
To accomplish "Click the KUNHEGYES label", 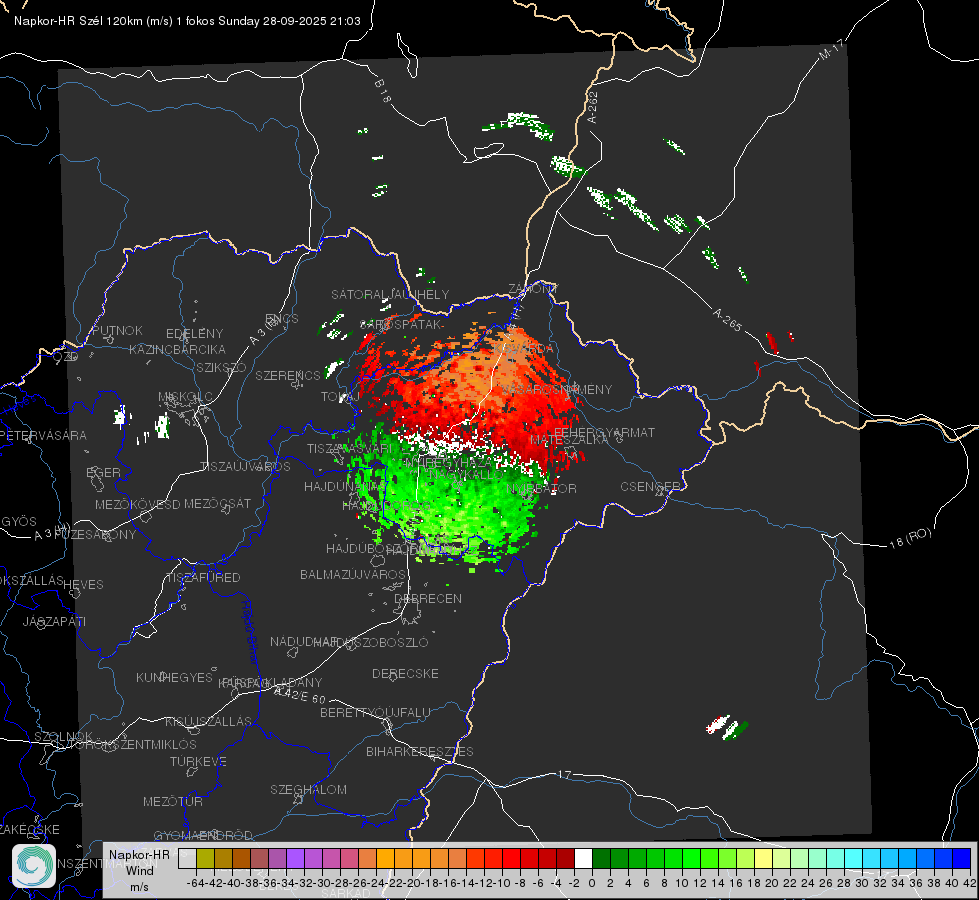I will 174,678.
